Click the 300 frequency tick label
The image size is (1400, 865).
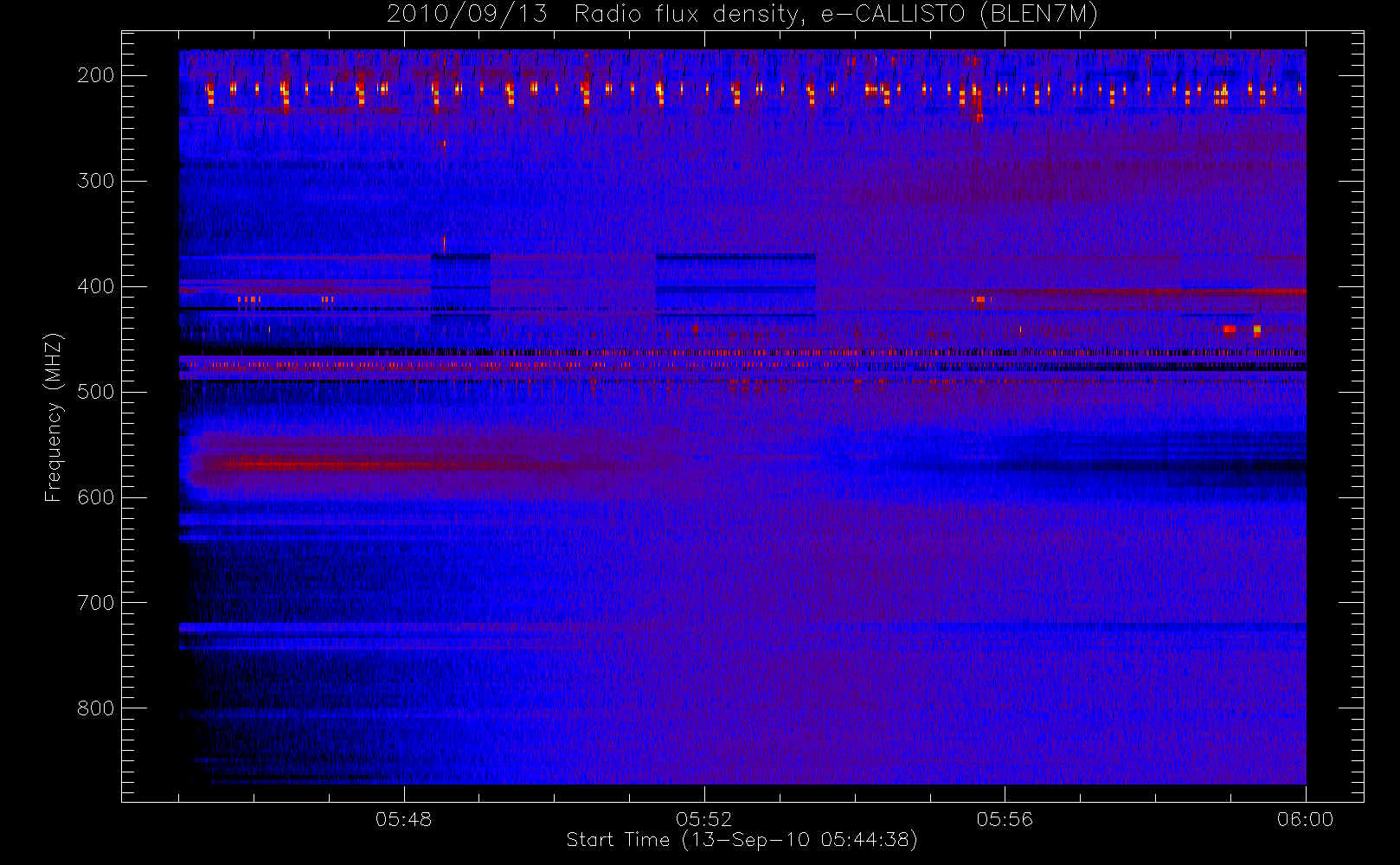(96, 181)
